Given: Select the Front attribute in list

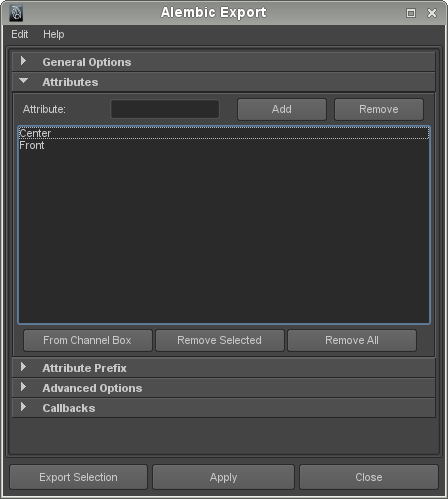Looking at the screenshot, I should (x=224, y=145).
